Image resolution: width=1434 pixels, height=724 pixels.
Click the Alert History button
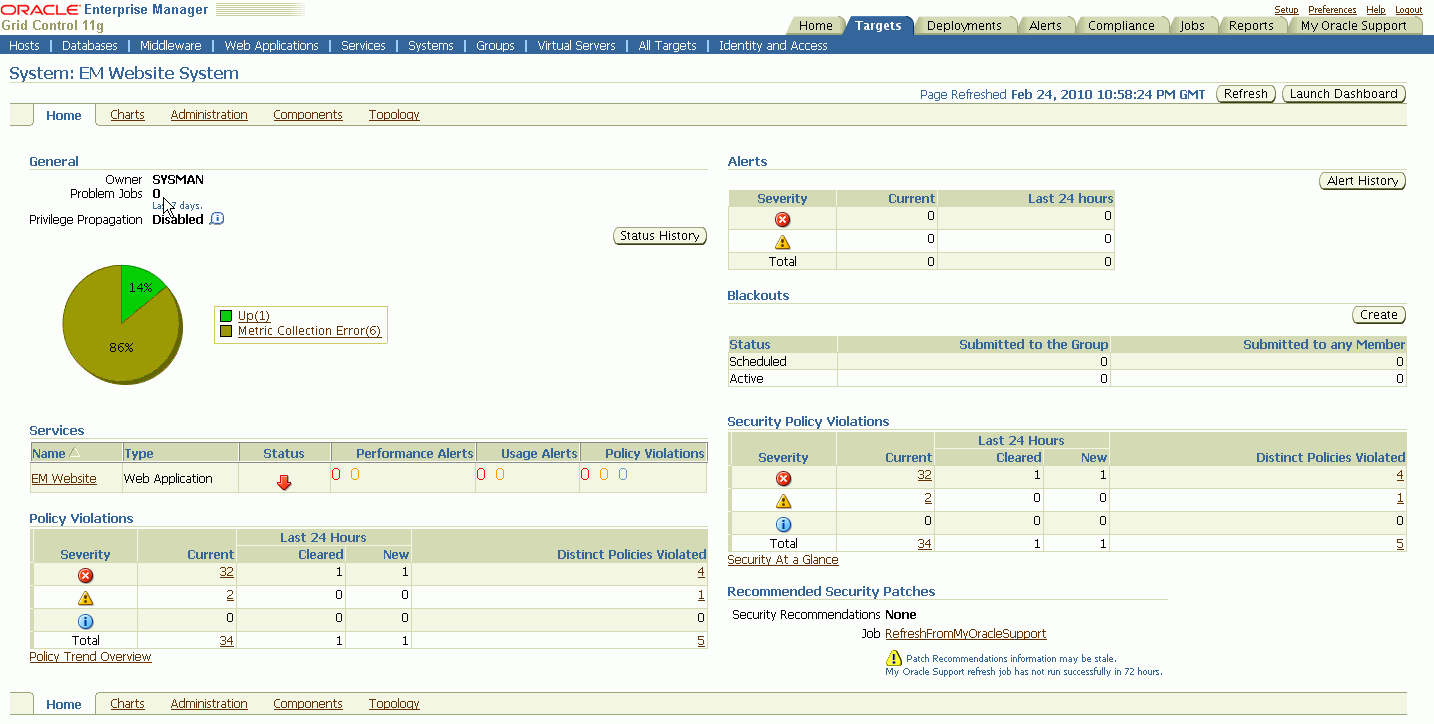coord(1363,181)
